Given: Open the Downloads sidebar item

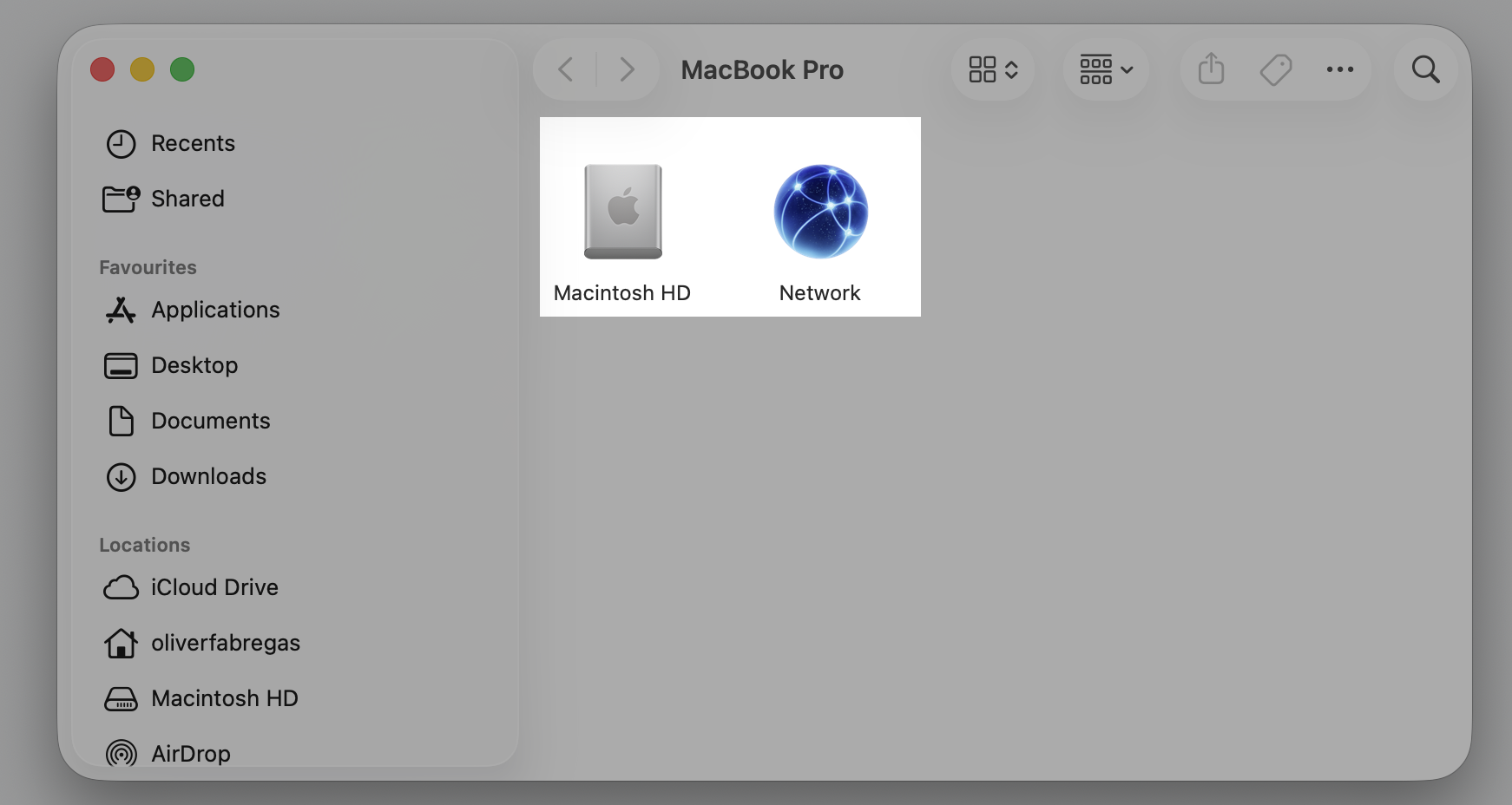Looking at the screenshot, I should [x=295, y=476].
